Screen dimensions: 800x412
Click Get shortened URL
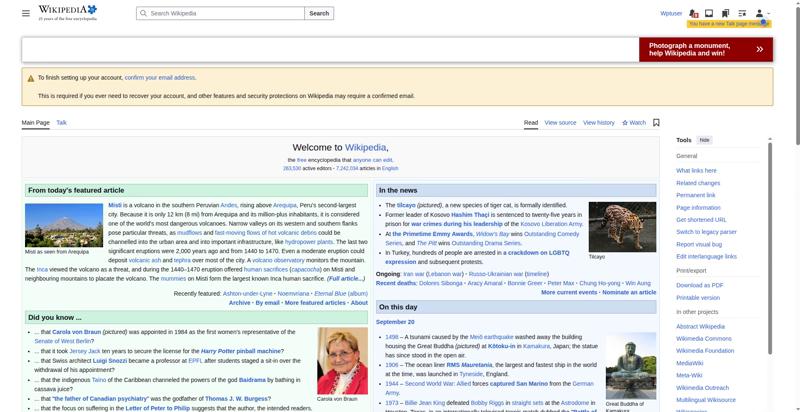pos(701,220)
